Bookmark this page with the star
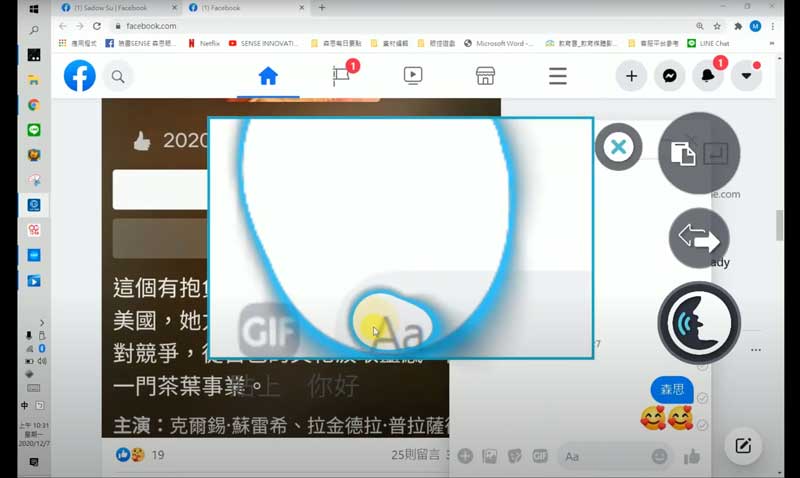Screen dimensions: 800x478 [717, 26]
